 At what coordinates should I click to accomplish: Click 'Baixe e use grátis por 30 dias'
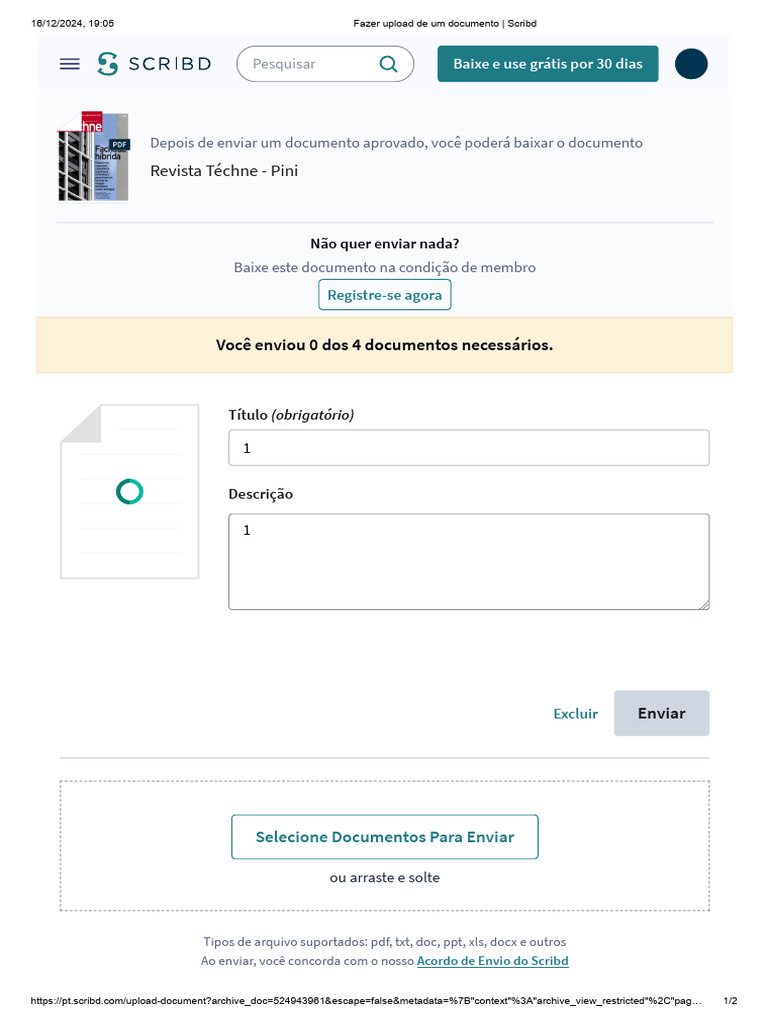pos(548,64)
